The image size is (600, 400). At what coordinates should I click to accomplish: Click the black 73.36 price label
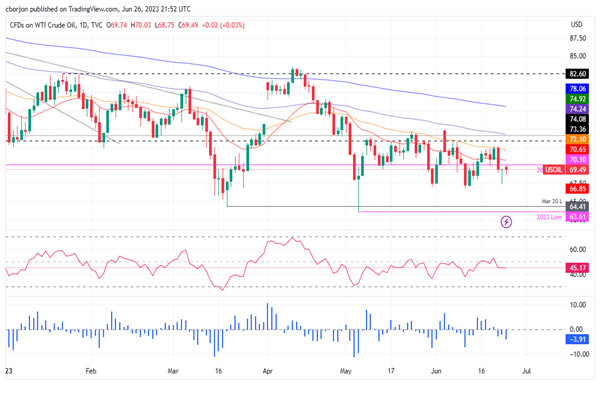(577, 129)
